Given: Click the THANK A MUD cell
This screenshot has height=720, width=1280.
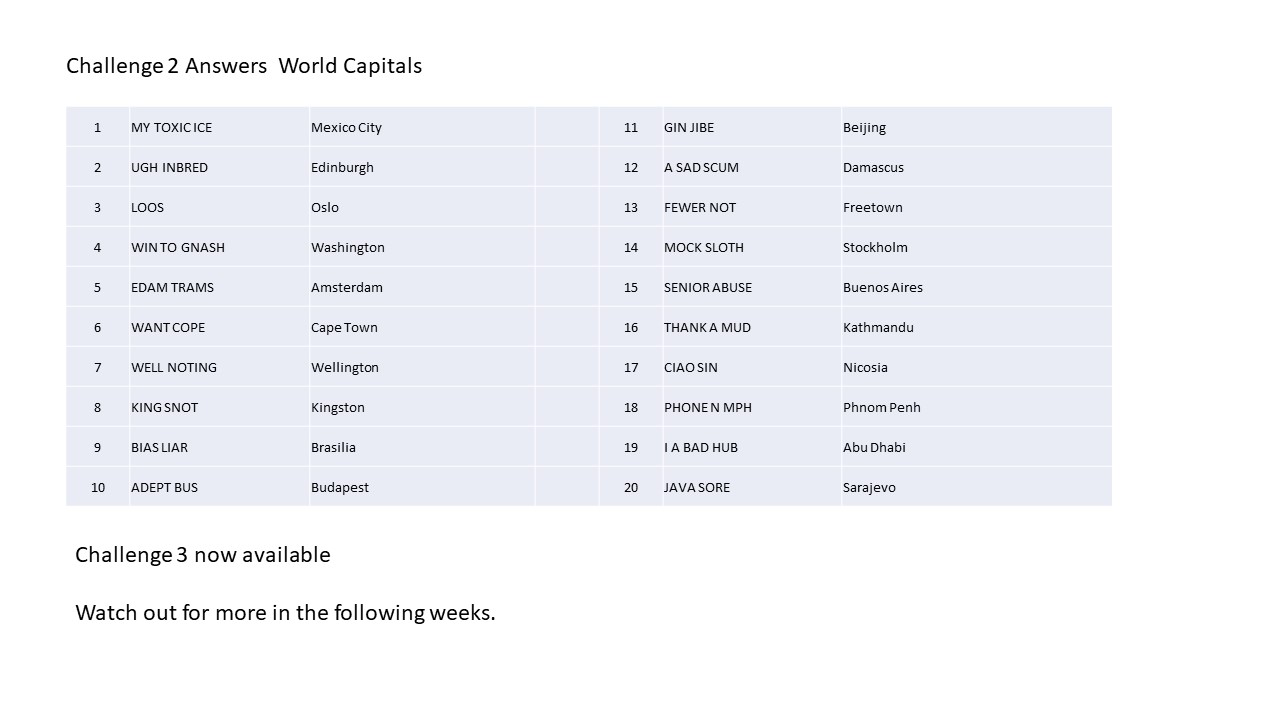Looking at the screenshot, I should point(752,327).
